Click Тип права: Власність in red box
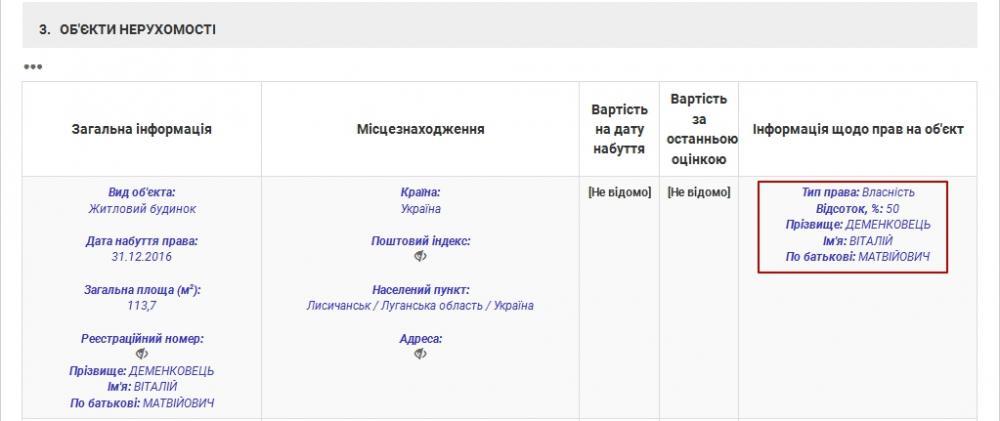Screen dimensions: 1000x421 click(x=858, y=192)
